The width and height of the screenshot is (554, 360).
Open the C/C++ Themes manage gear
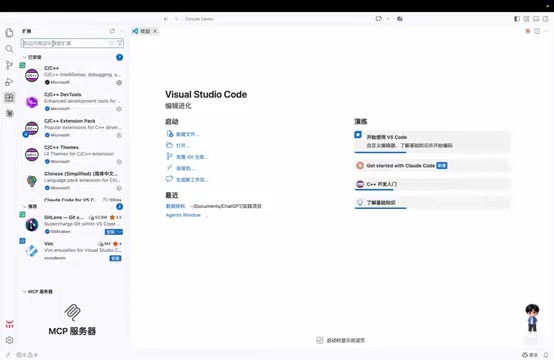[119, 162]
